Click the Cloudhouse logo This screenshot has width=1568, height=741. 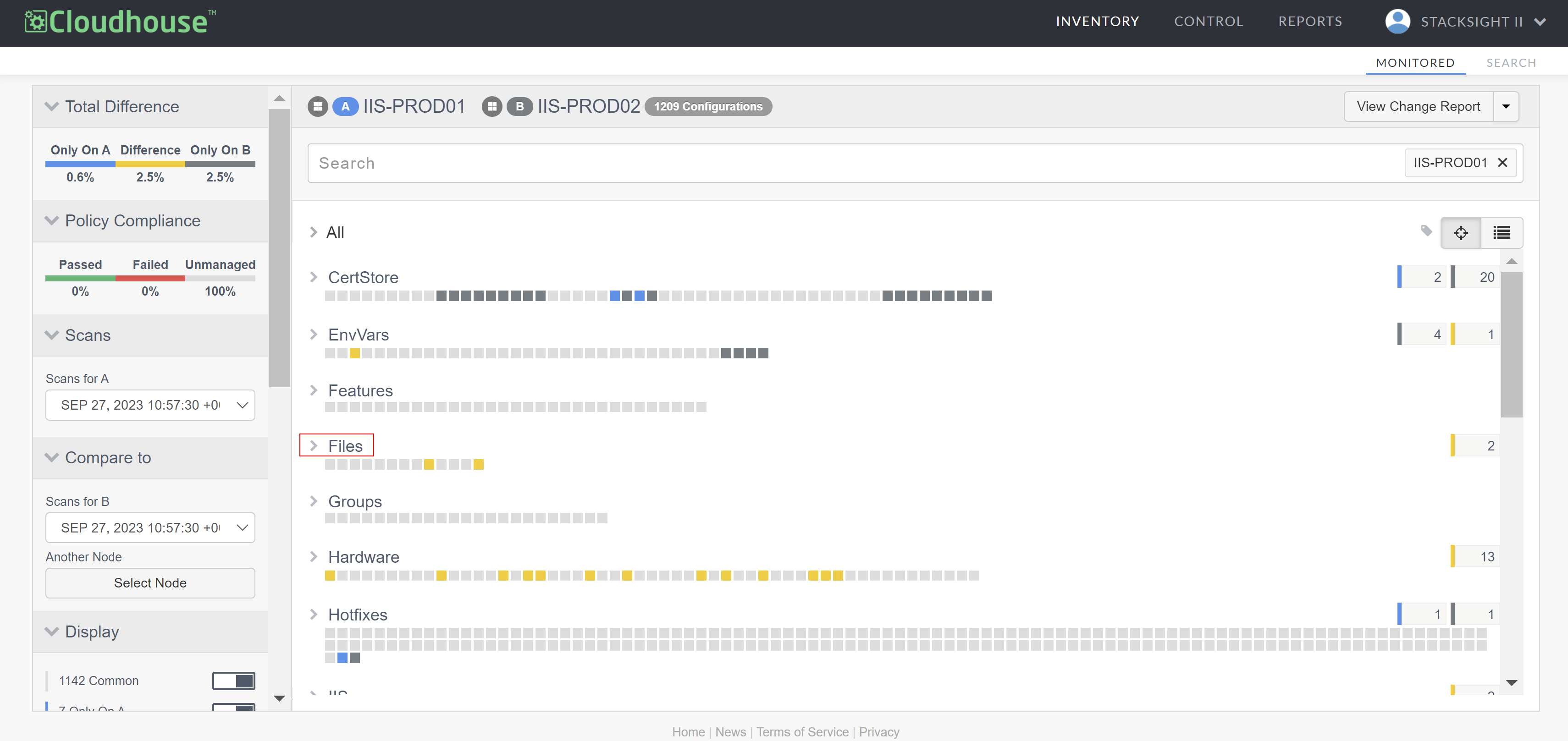[120, 22]
